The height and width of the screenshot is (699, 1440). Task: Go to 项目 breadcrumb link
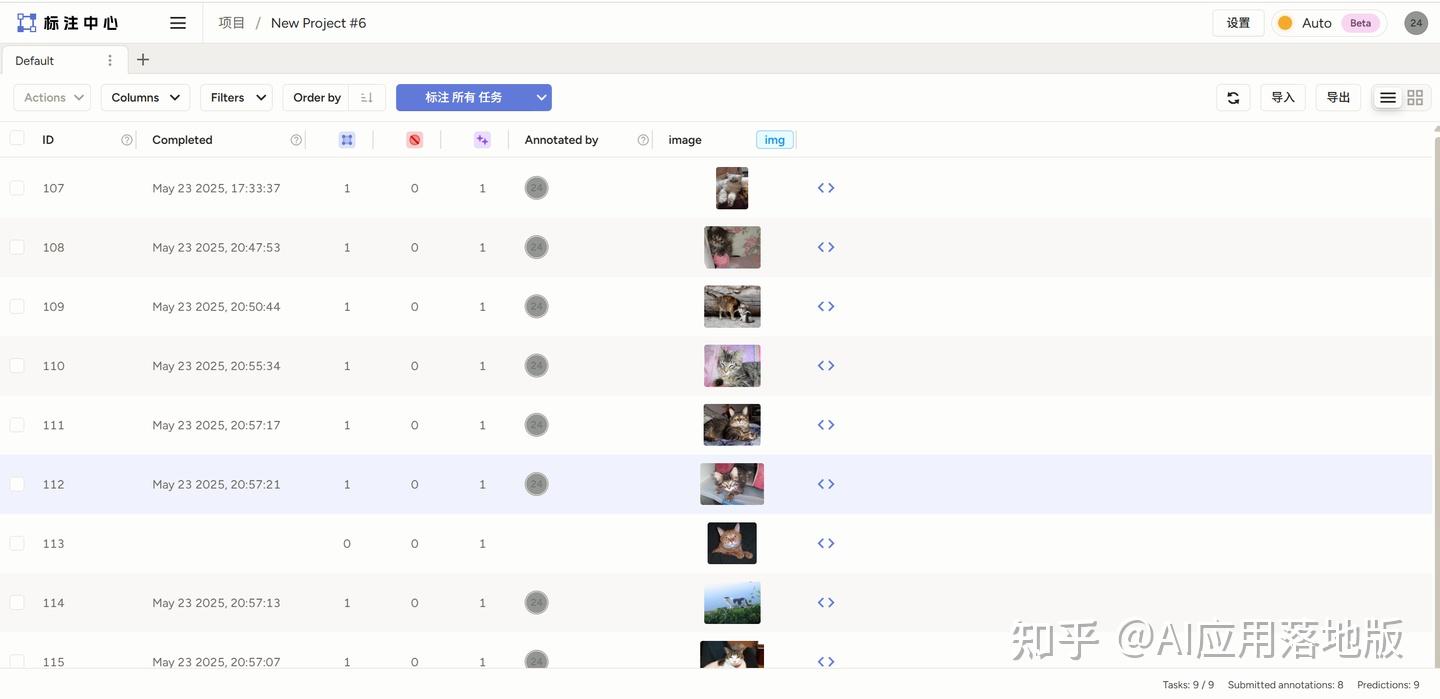click(x=232, y=23)
